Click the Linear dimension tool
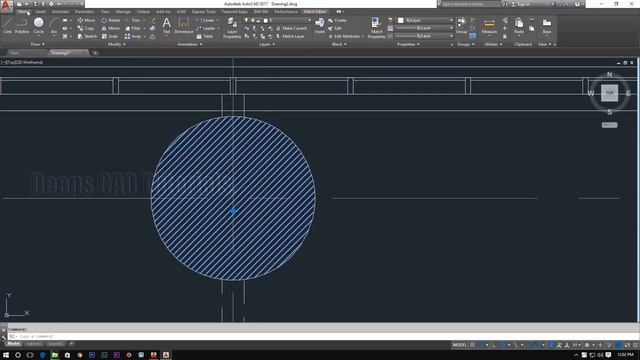640x360 pixels. tap(205, 20)
